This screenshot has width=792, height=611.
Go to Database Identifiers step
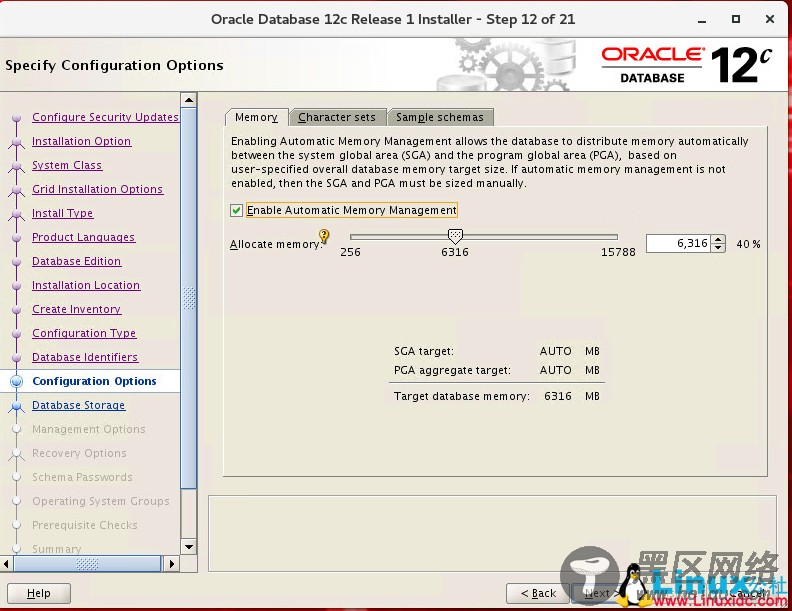tap(85, 357)
